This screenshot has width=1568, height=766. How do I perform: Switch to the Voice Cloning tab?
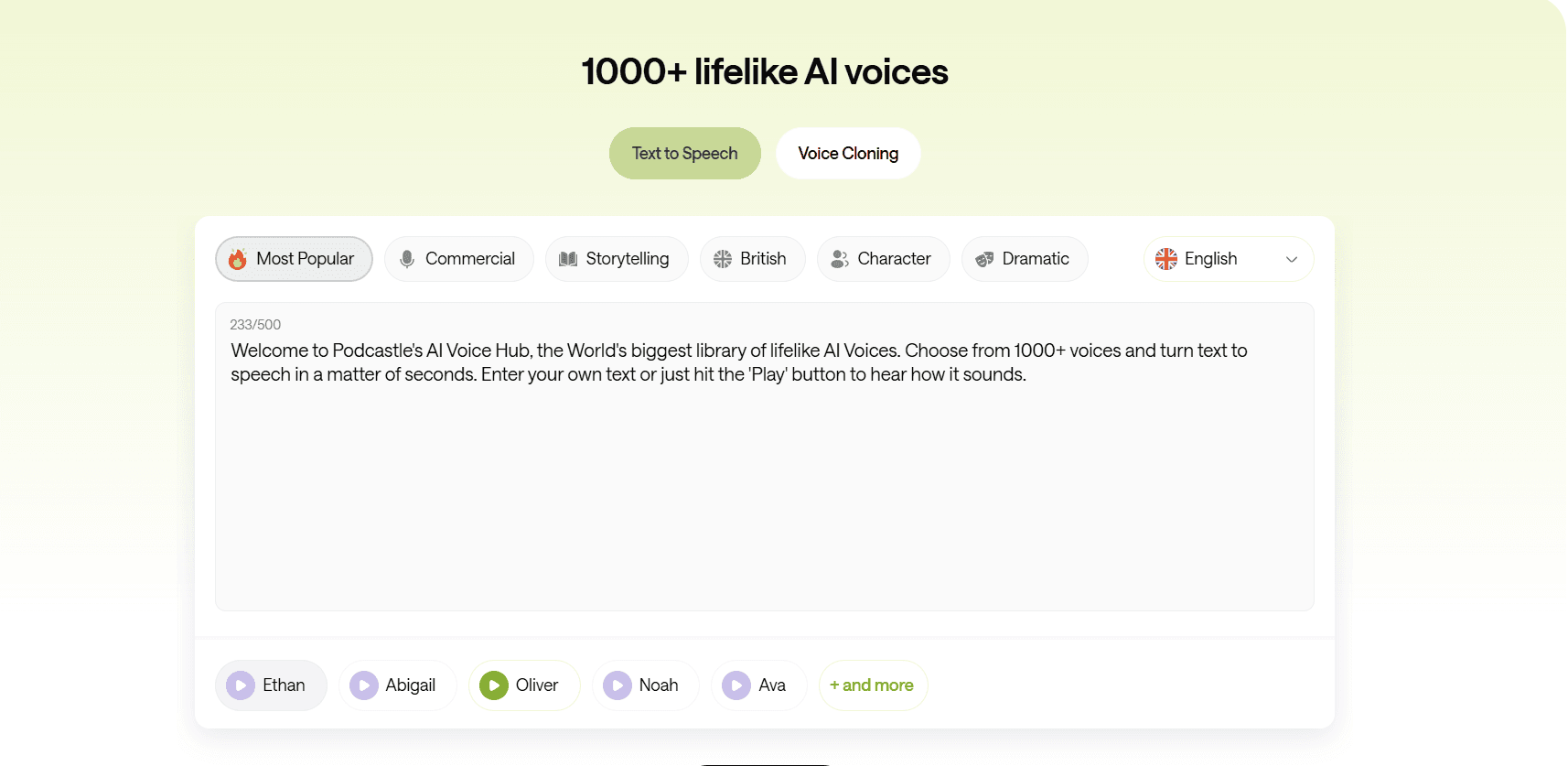pos(847,153)
